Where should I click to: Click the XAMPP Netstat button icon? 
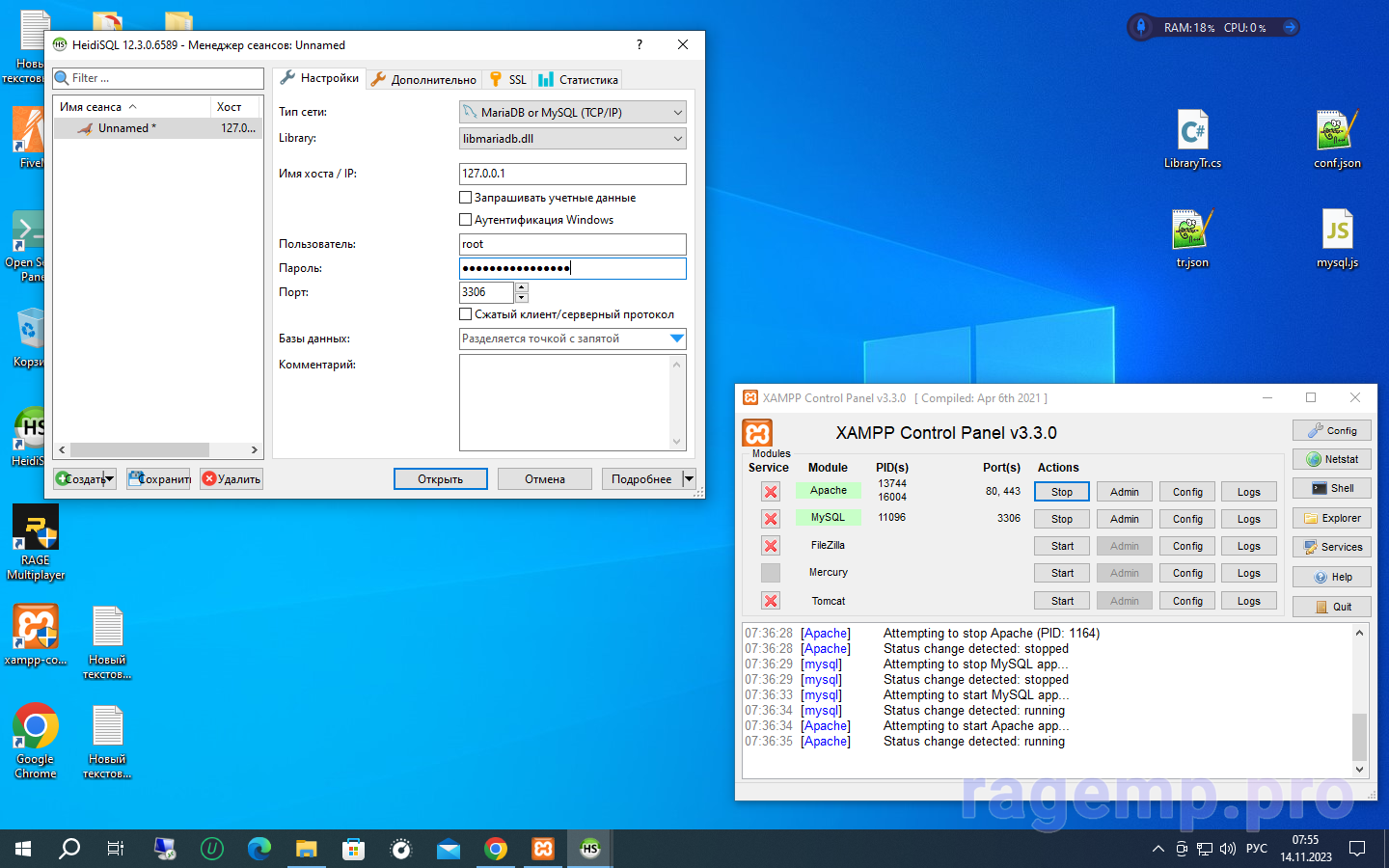tap(1314, 460)
